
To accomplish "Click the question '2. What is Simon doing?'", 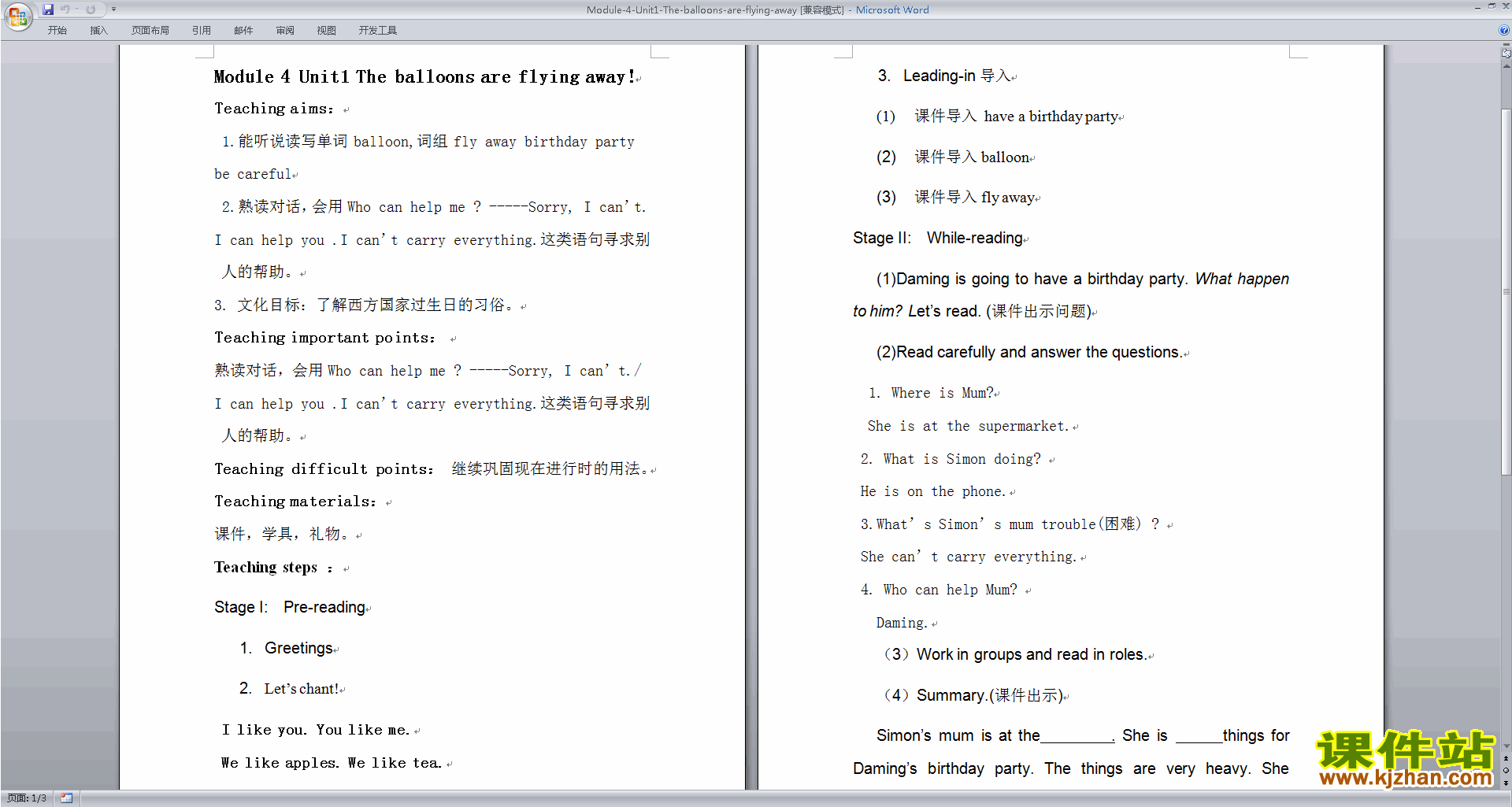I will tap(951, 460).
